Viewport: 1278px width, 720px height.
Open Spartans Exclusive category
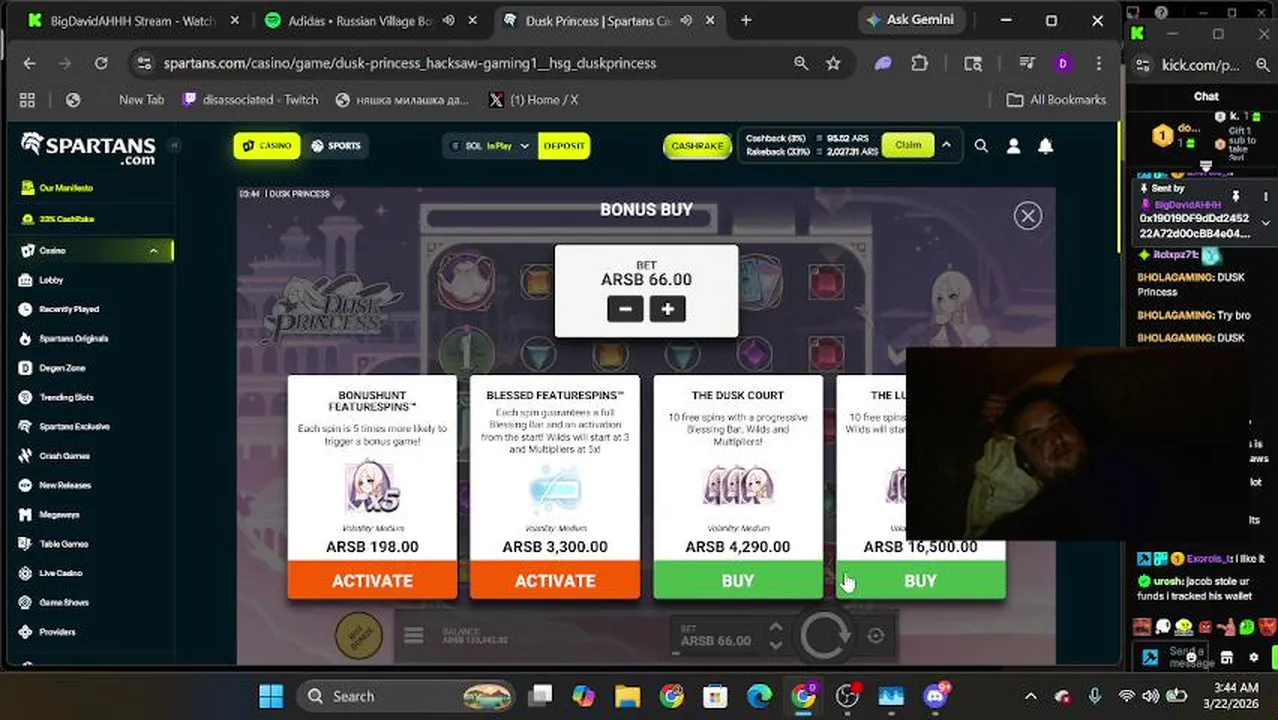click(x=74, y=426)
